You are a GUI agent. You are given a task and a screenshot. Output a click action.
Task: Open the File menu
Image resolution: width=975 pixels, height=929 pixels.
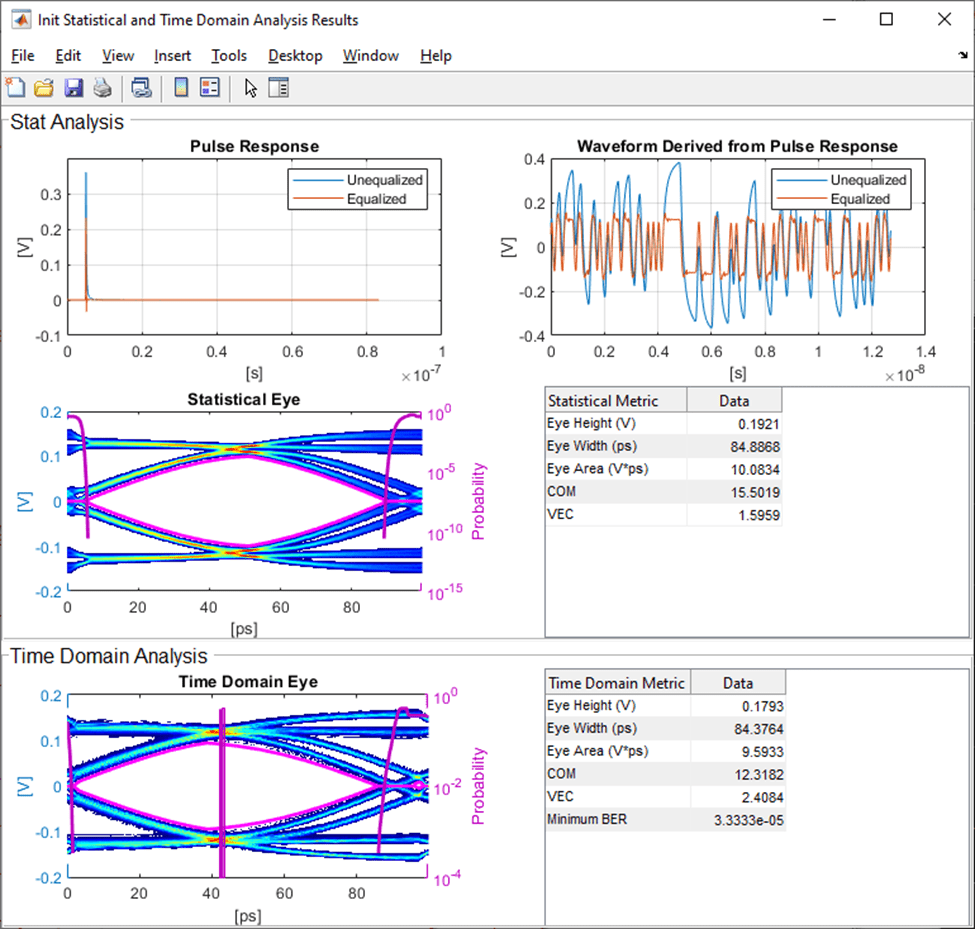pos(22,56)
